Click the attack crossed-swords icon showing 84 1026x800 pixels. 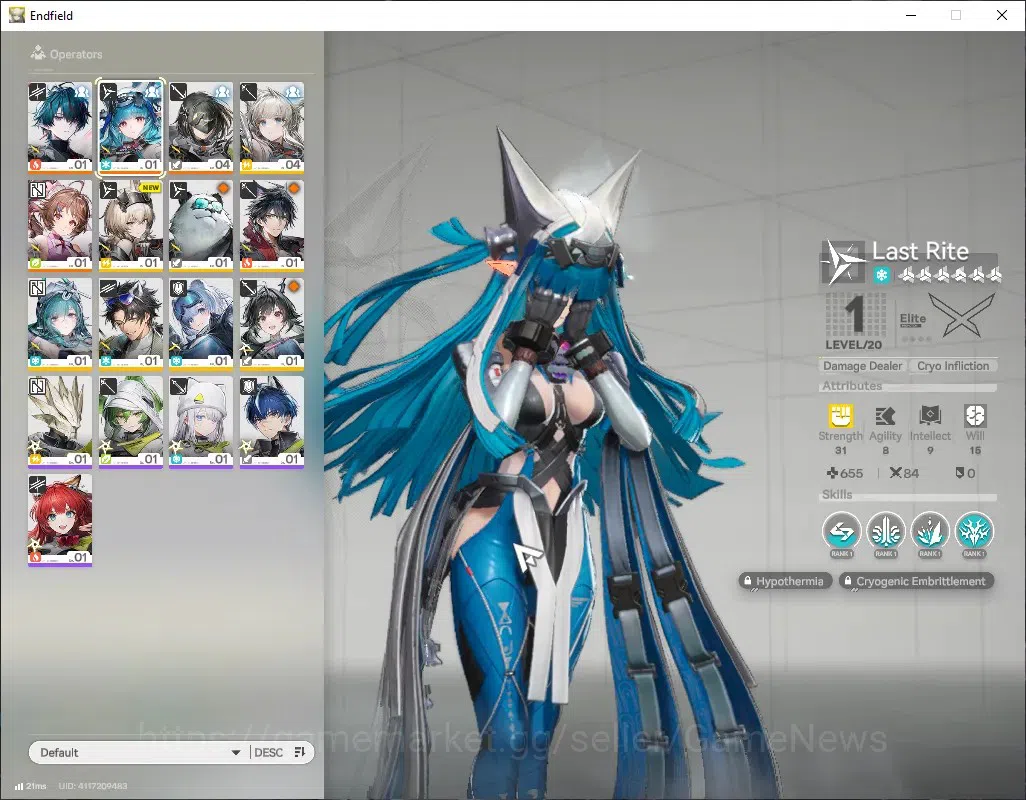click(x=895, y=472)
